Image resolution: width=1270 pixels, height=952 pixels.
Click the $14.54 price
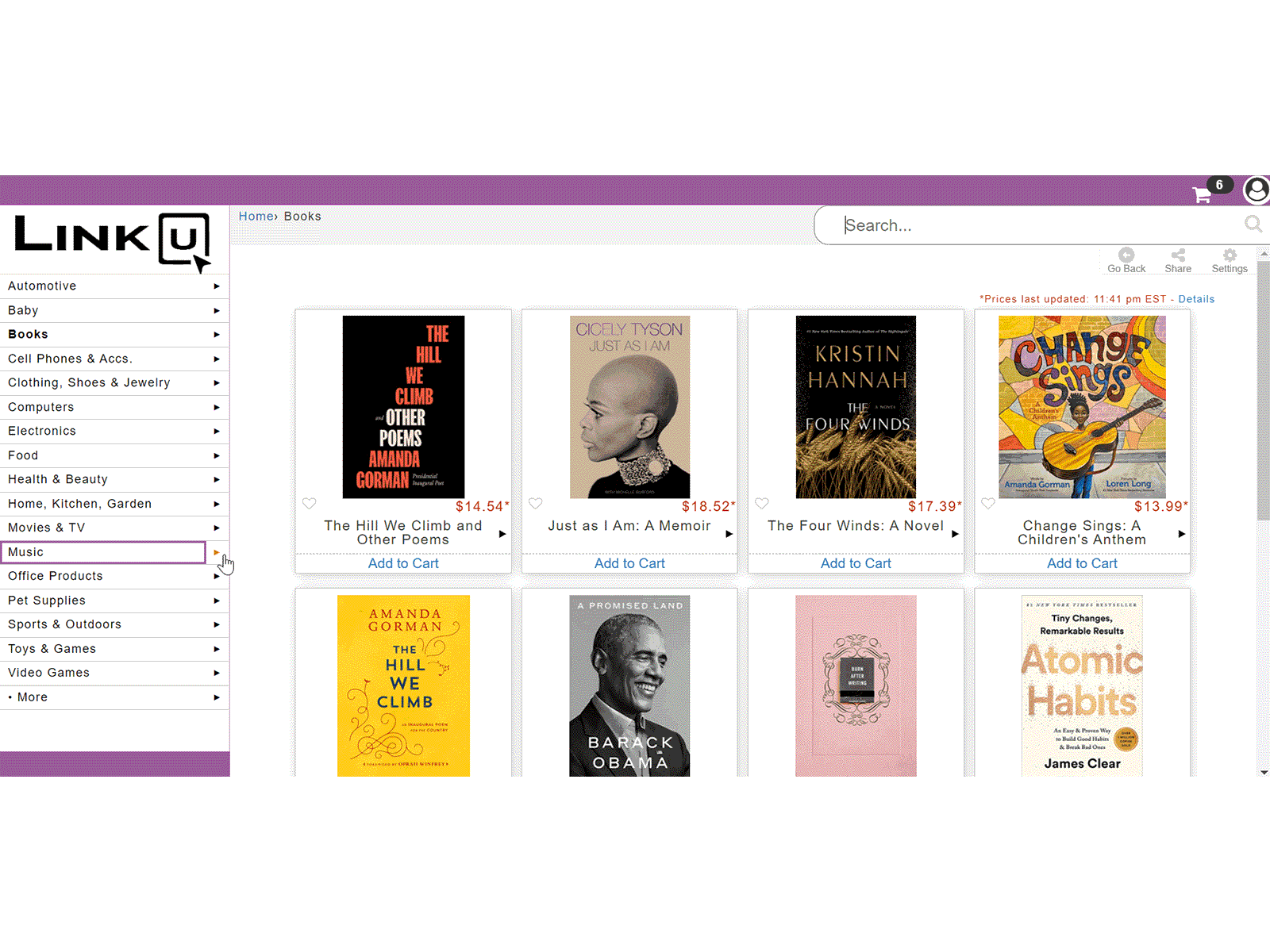pyautogui.click(x=482, y=506)
